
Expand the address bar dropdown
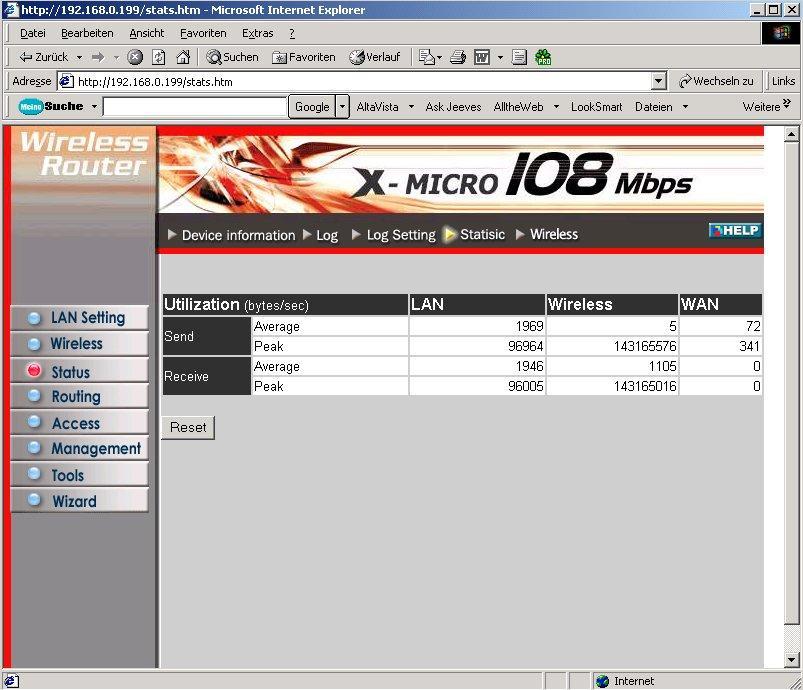(x=659, y=81)
